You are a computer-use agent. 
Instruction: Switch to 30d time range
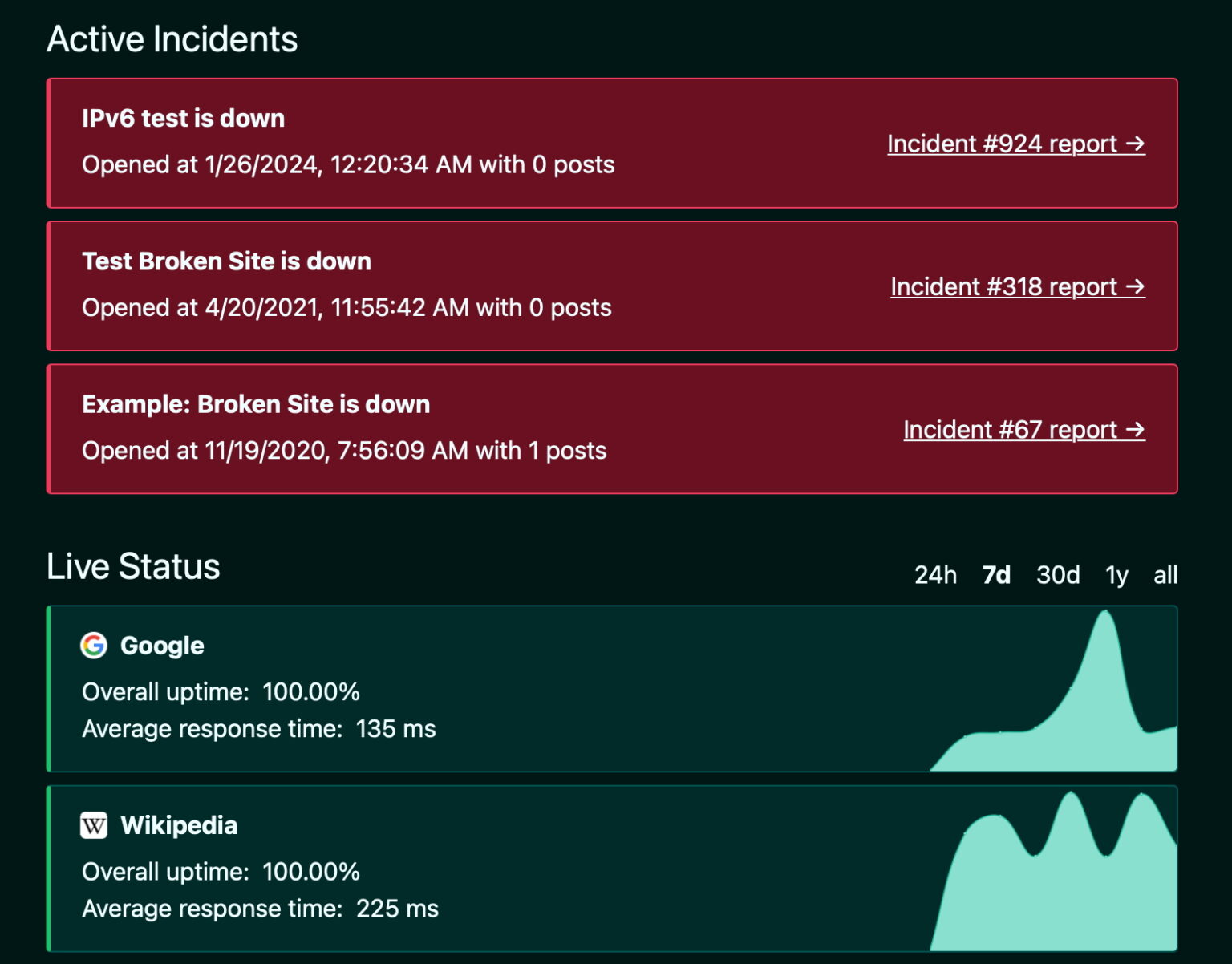tap(1058, 575)
